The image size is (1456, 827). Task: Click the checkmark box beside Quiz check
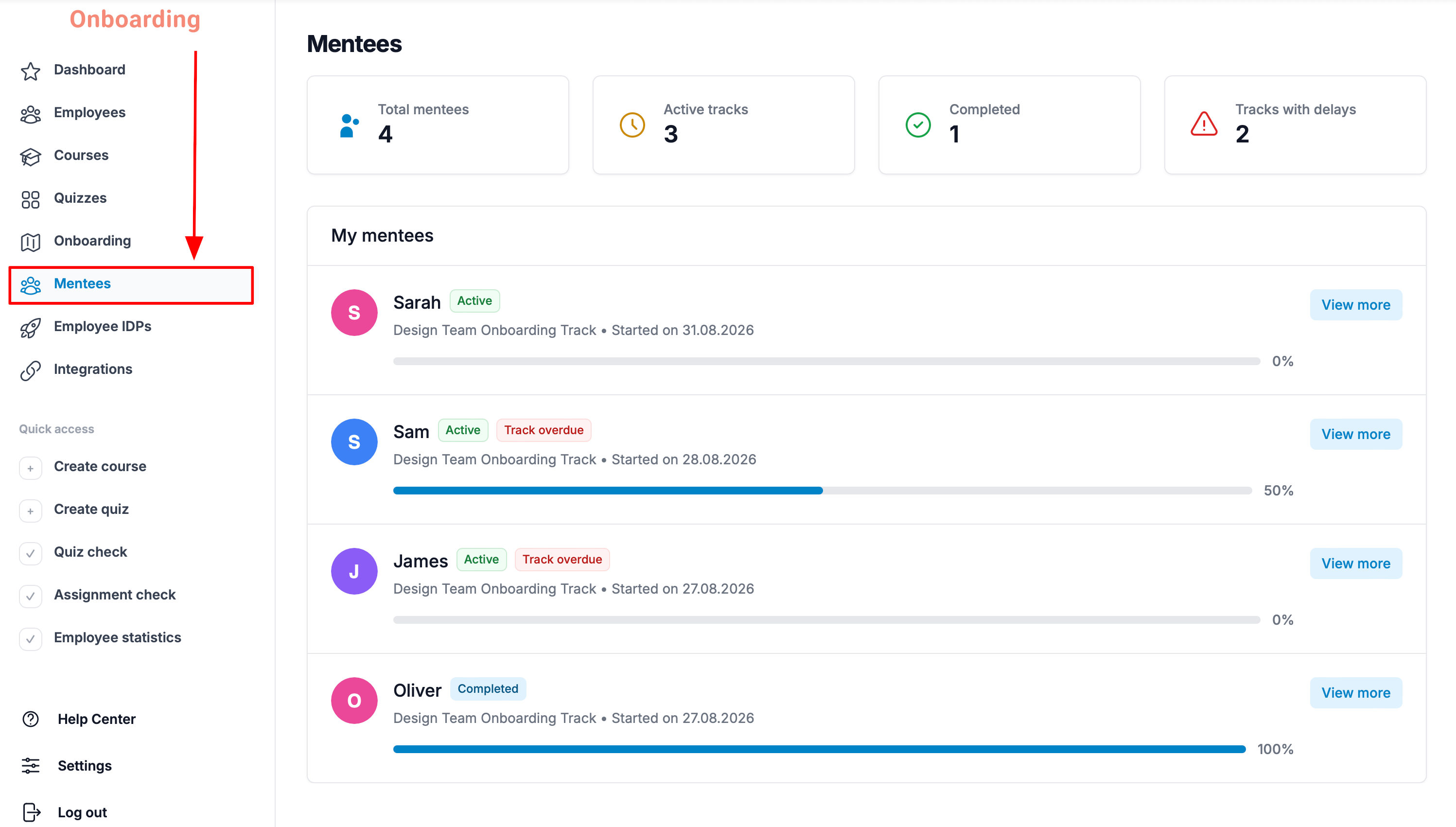pos(31,553)
